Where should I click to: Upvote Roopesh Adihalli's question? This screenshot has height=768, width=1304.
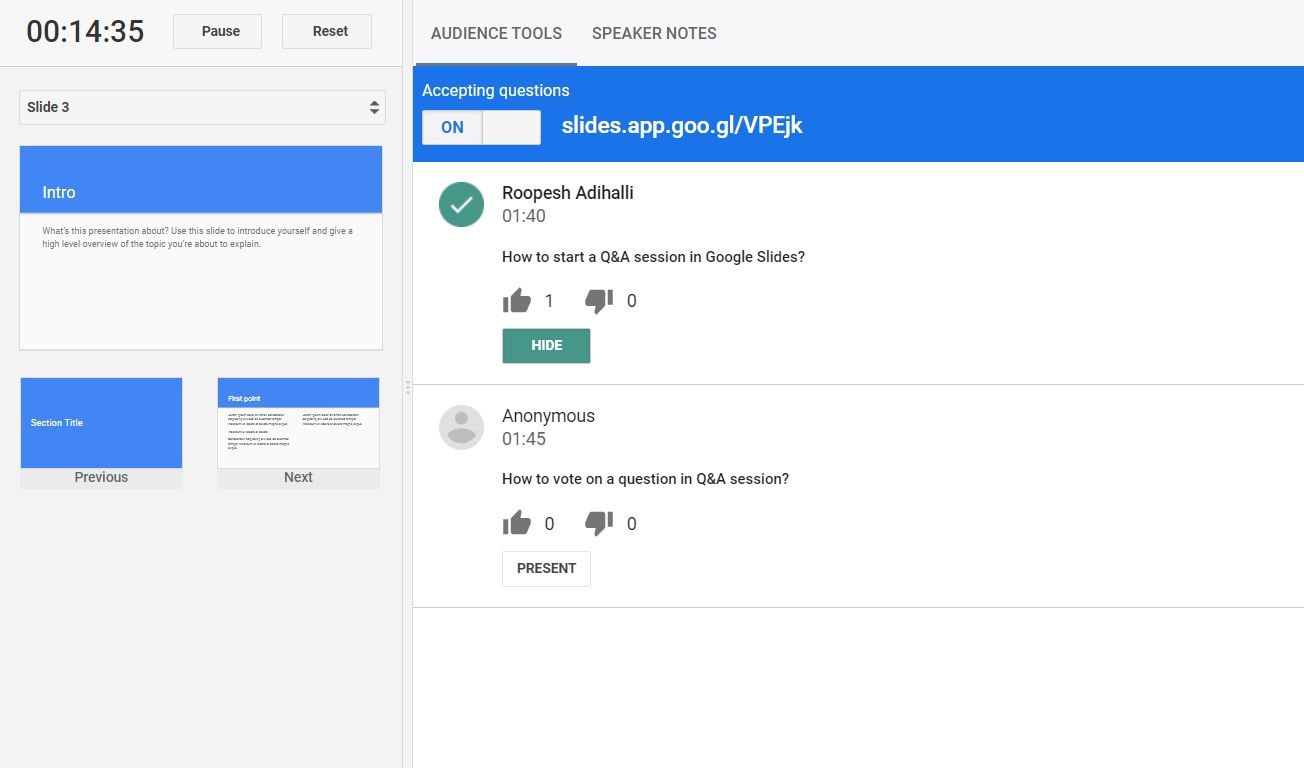point(517,298)
